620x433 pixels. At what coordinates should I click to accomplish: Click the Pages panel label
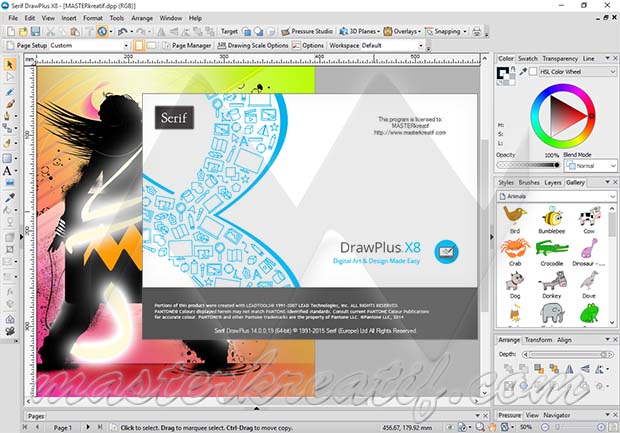pyautogui.click(x=36, y=416)
